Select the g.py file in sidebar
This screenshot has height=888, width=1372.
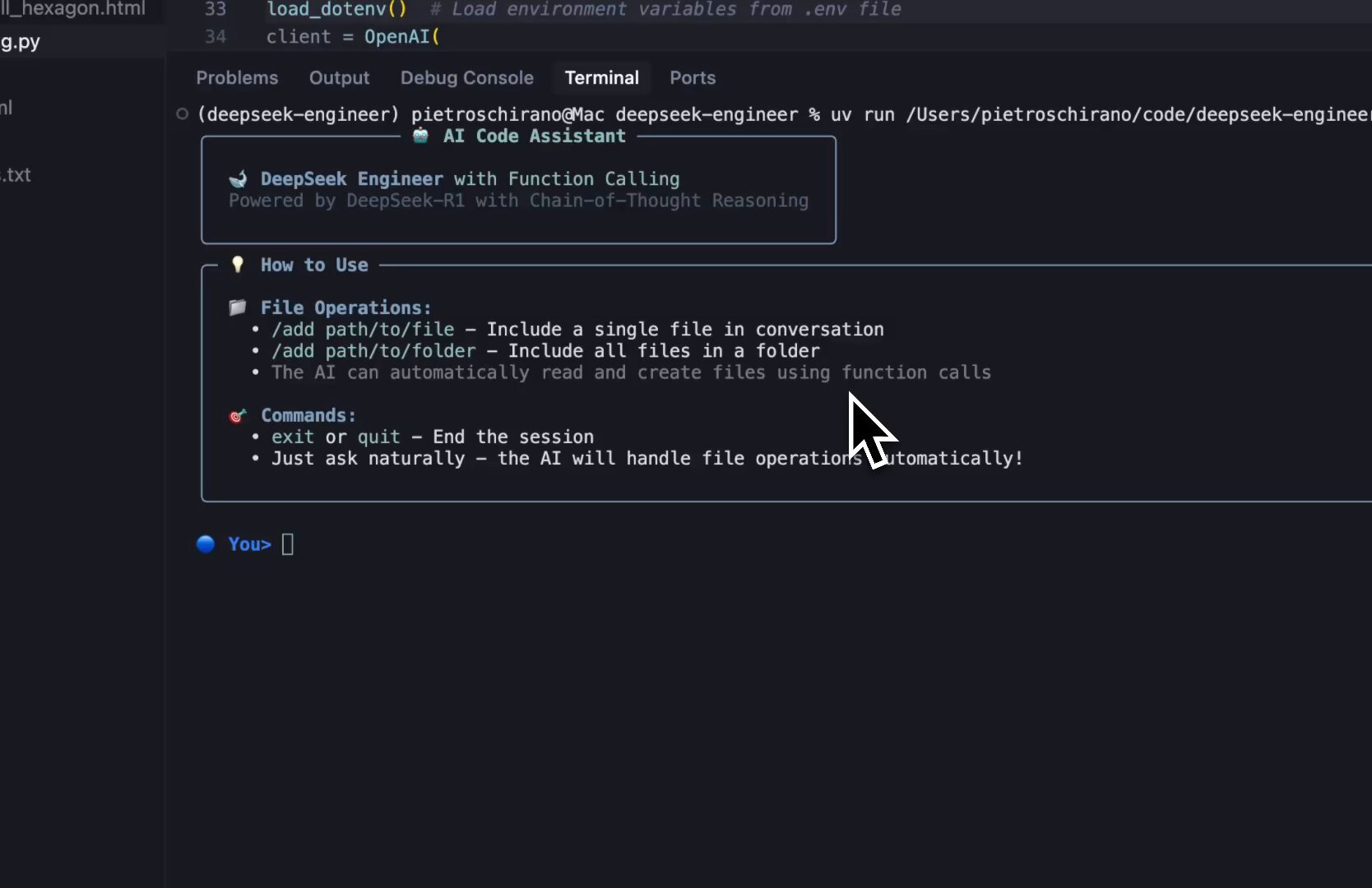tap(20, 42)
